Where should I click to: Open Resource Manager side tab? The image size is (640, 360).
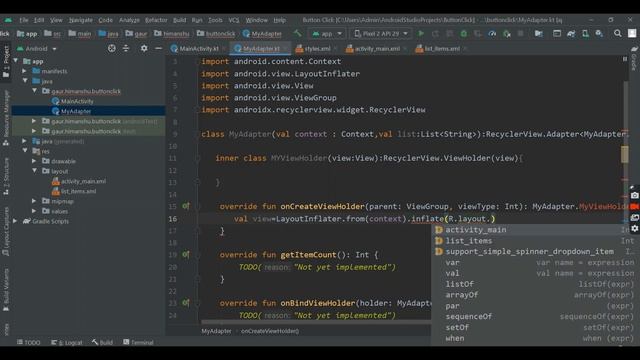coord(6,118)
